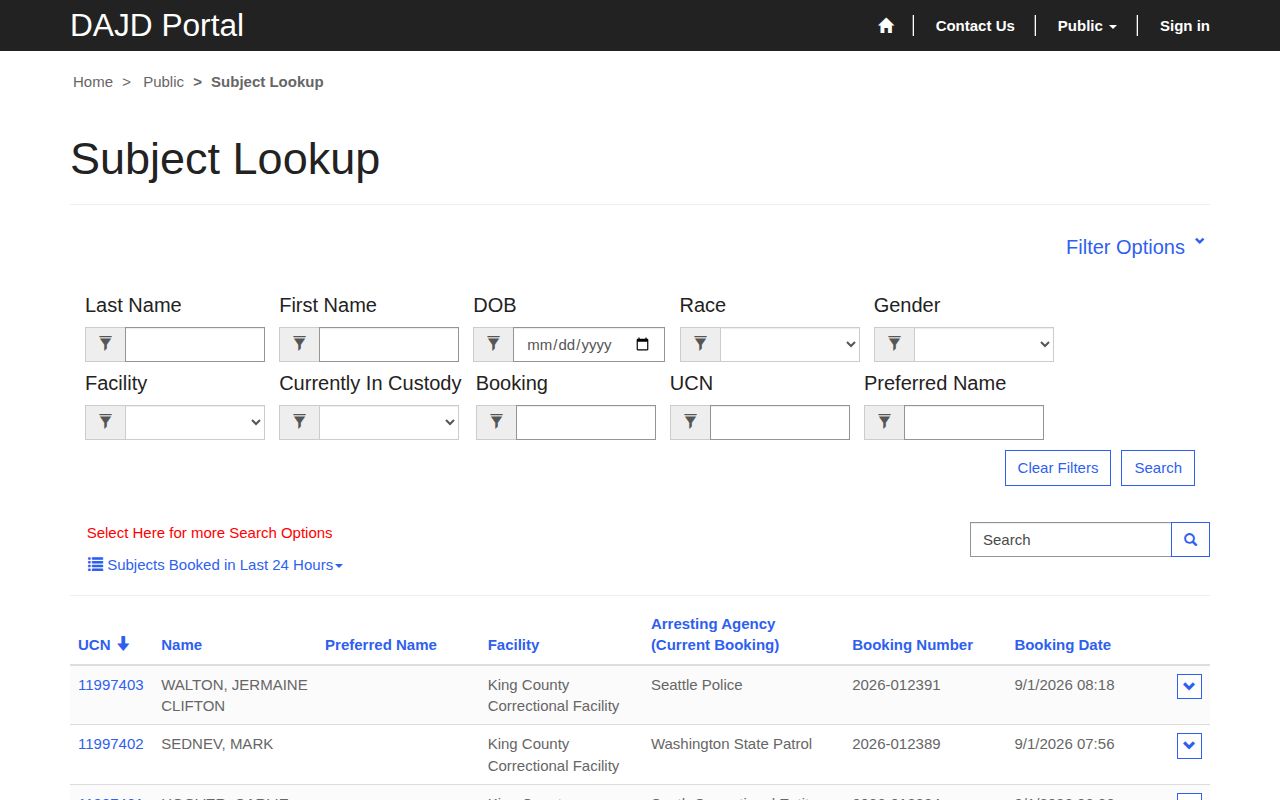Click the Race filter funnel icon

(700, 344)
